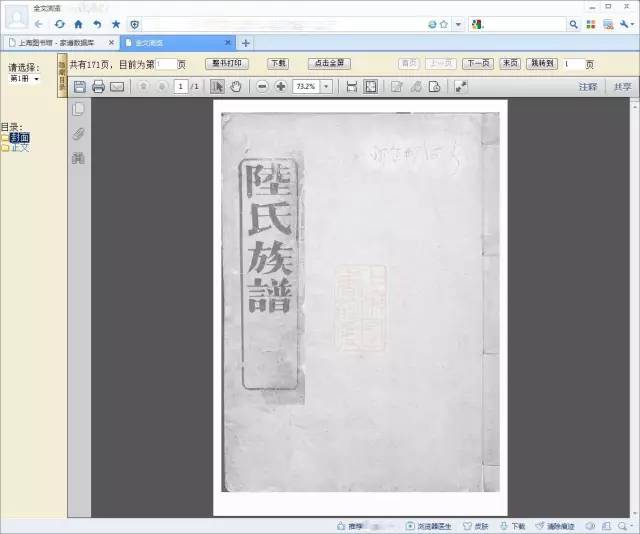Click the 下一页 button
Image resolution: width=640 pixels, height=534 pixels.
pyautogui.click(x=478, y=64)
